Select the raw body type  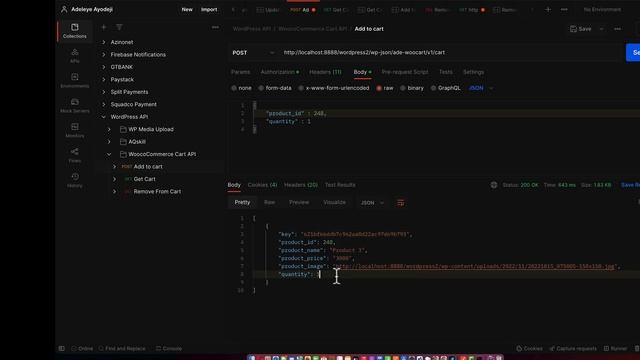(x=379, y=88)
